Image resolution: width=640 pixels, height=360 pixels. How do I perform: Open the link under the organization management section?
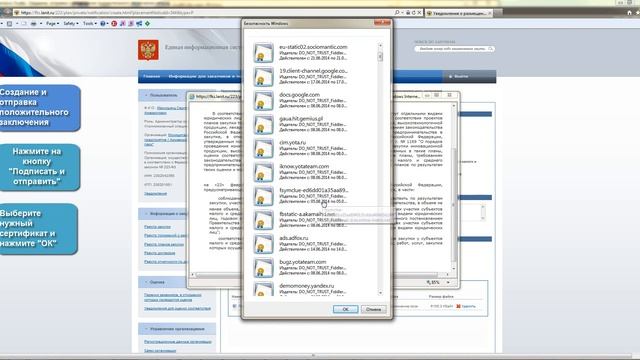(x=178, y=342)
